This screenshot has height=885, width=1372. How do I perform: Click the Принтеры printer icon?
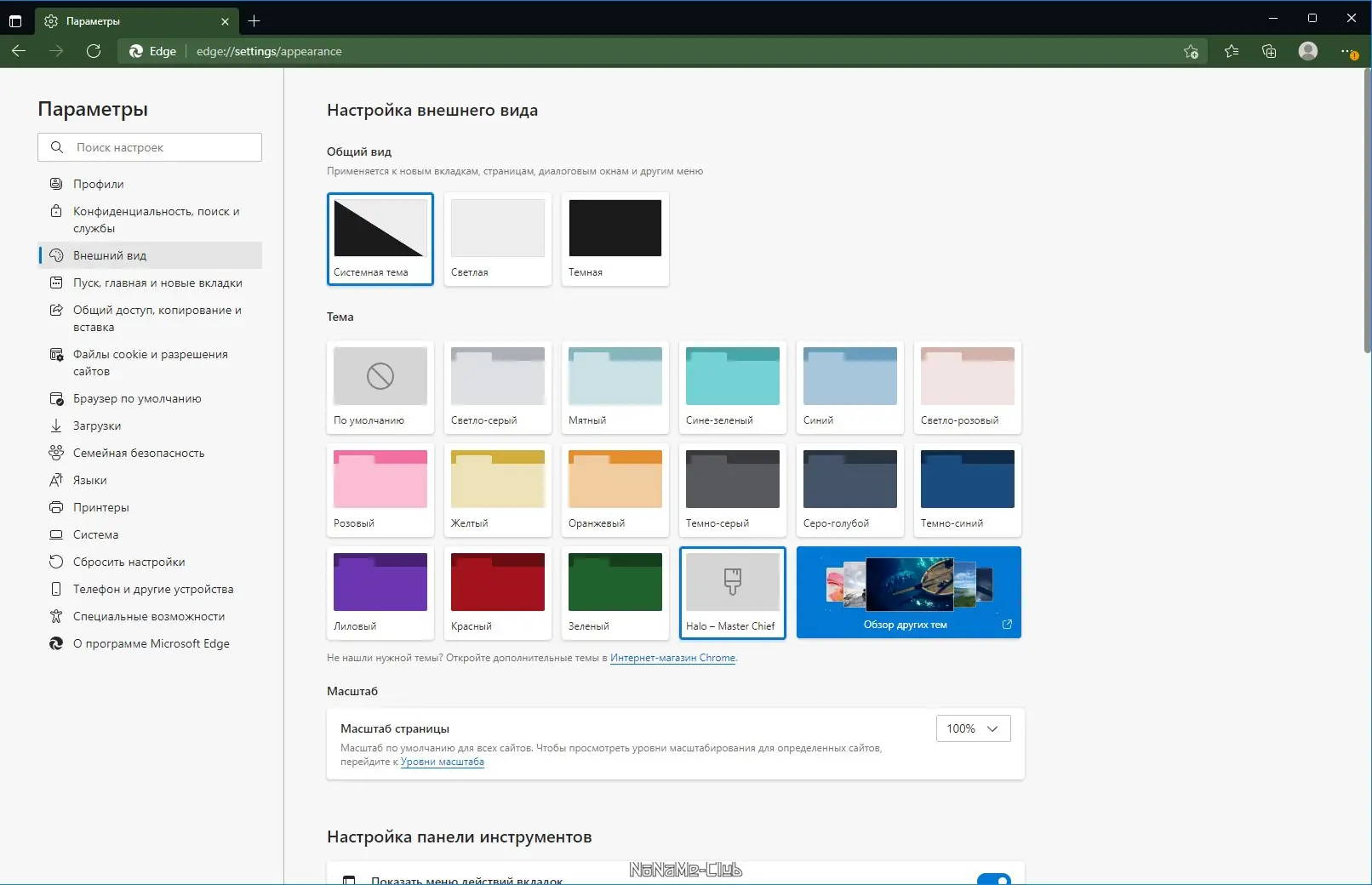pos(56,507)
